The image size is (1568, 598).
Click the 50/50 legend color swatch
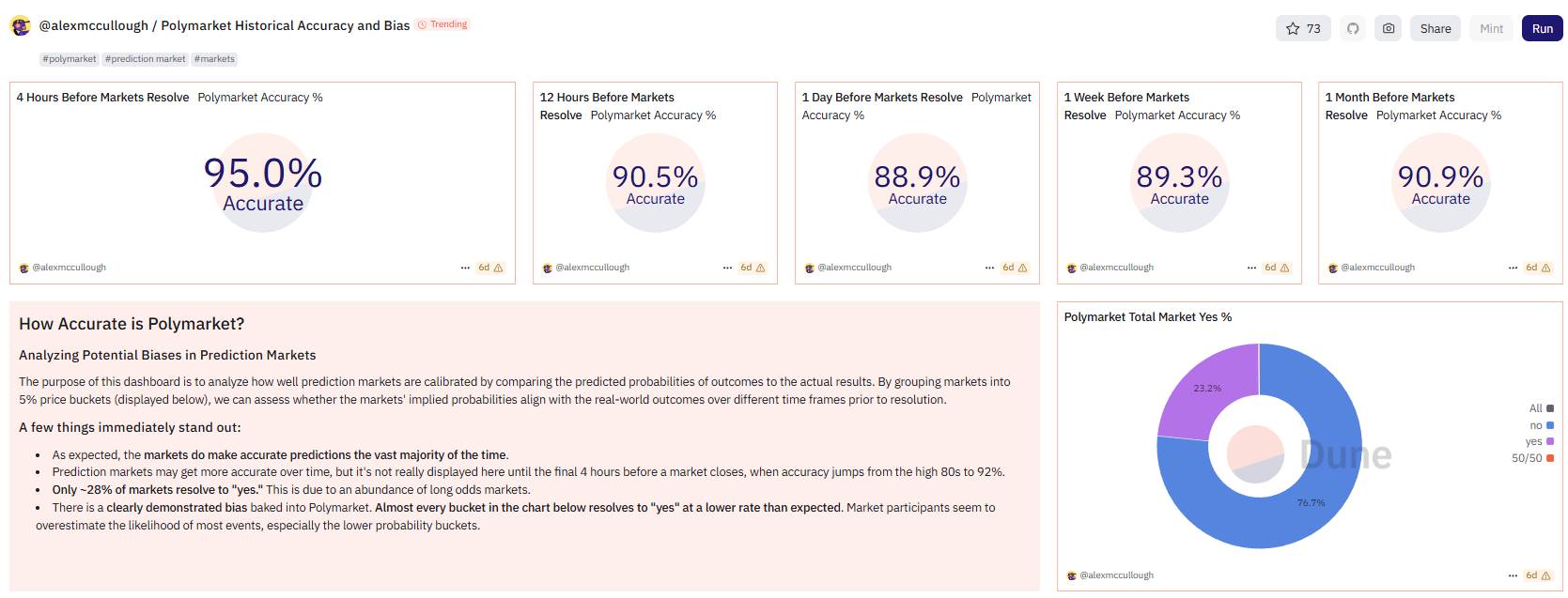pyautogui.click(x=1550, y=458)
